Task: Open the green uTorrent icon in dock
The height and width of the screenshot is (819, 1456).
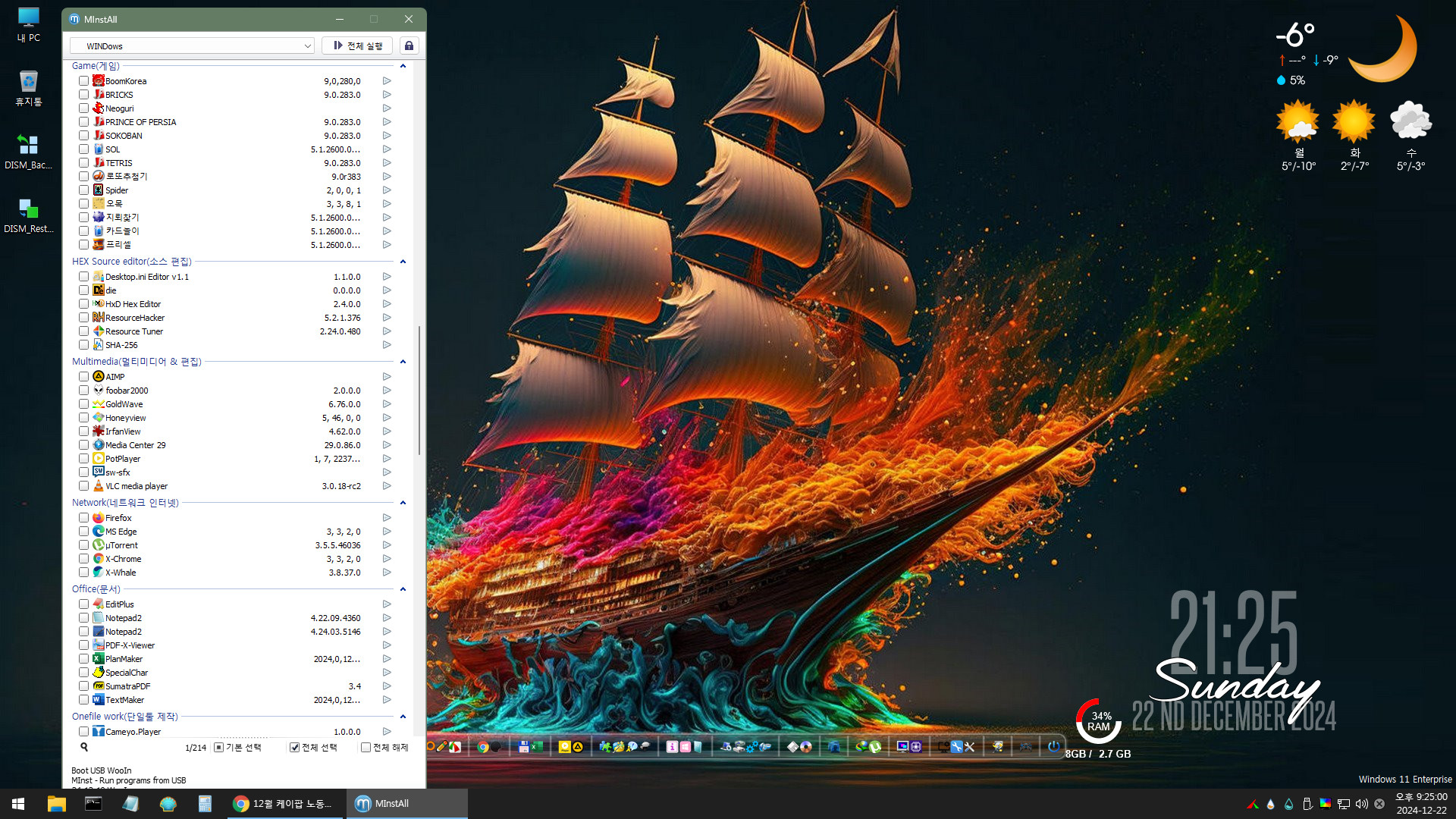Action: coord(875,747)
